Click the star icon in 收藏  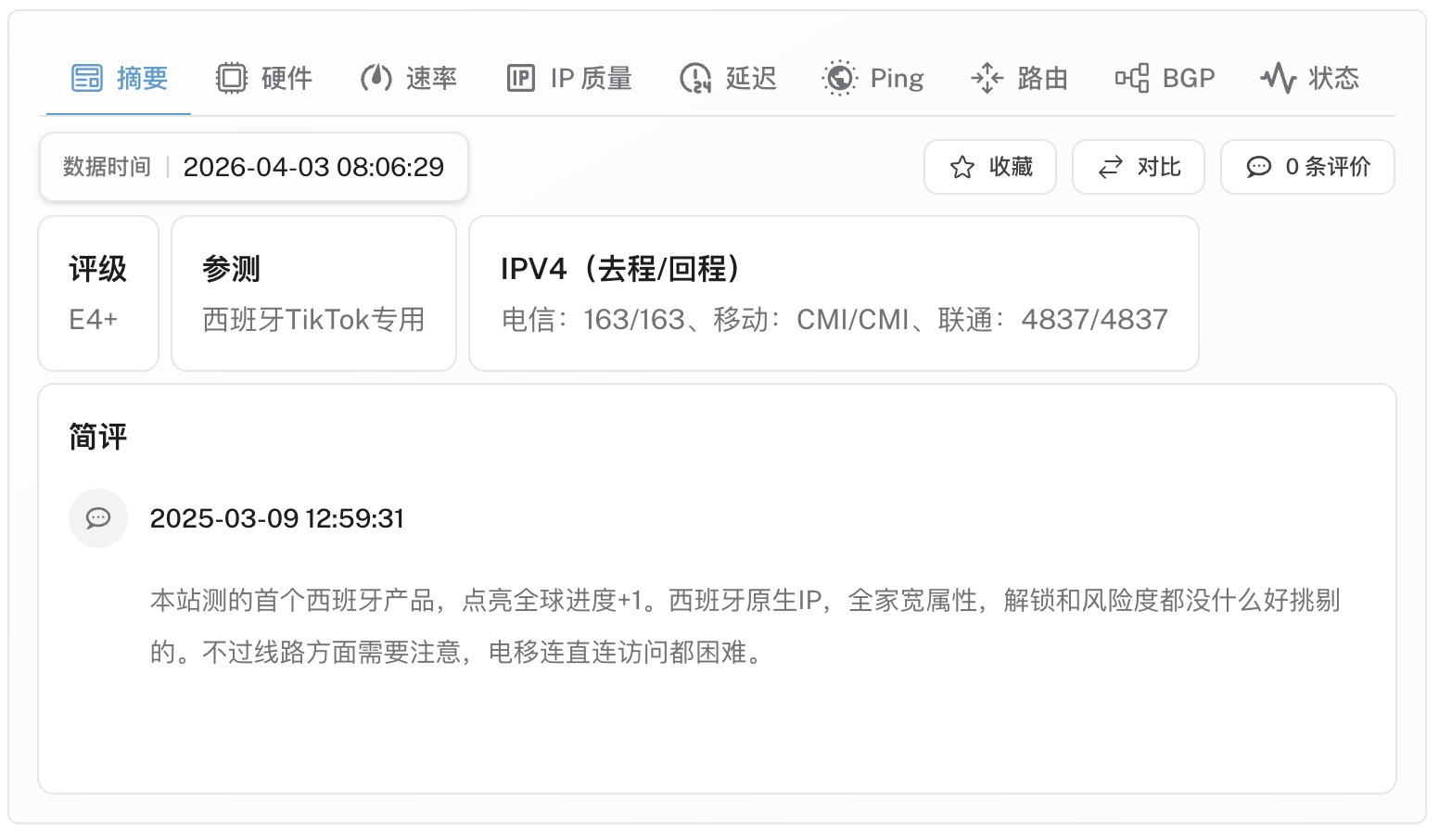pos(962,167)
